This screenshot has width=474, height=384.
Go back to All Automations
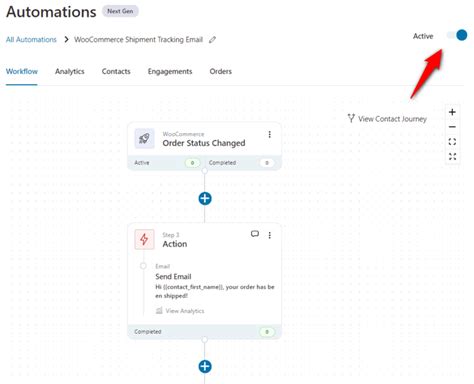pyautogui.click(x=31, y=39)
